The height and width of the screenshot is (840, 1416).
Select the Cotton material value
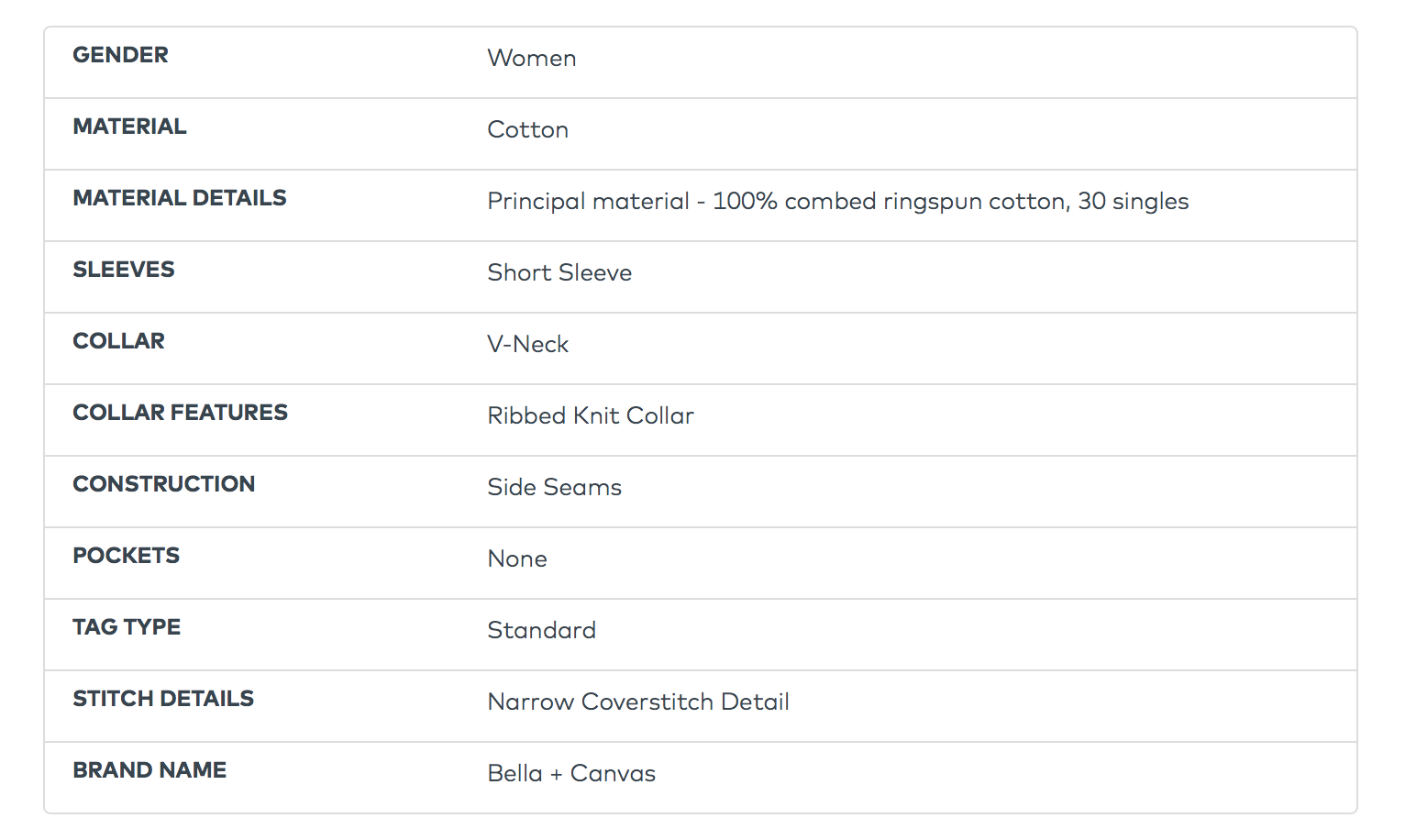527,130
